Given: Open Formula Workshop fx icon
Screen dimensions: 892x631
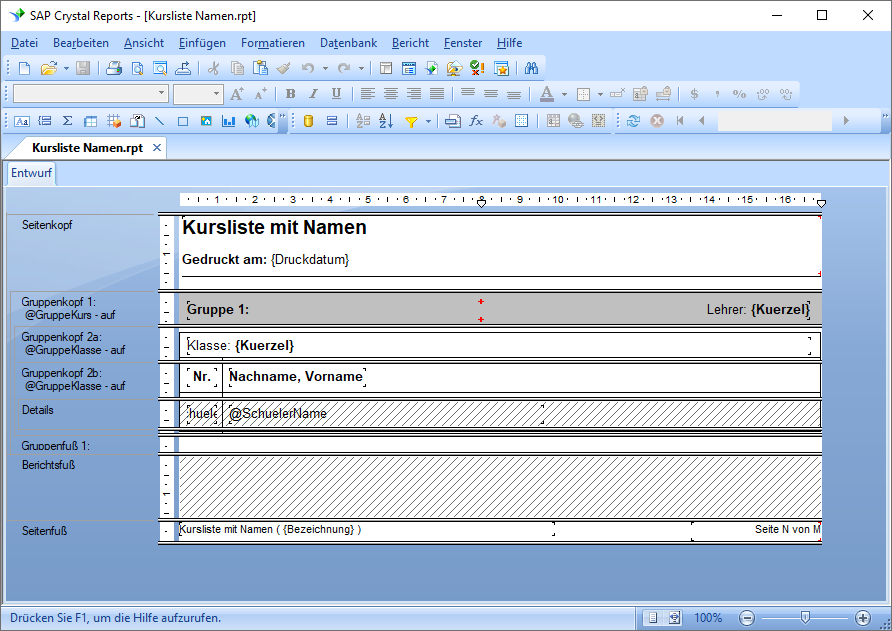Looking at the screenshot, I should click(x=476, y=121).
